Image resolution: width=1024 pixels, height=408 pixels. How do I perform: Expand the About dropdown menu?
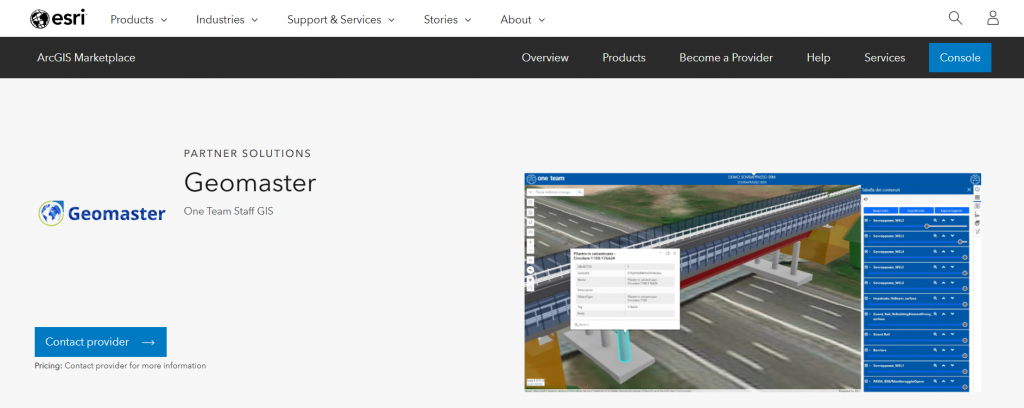(x=522, y=20)
